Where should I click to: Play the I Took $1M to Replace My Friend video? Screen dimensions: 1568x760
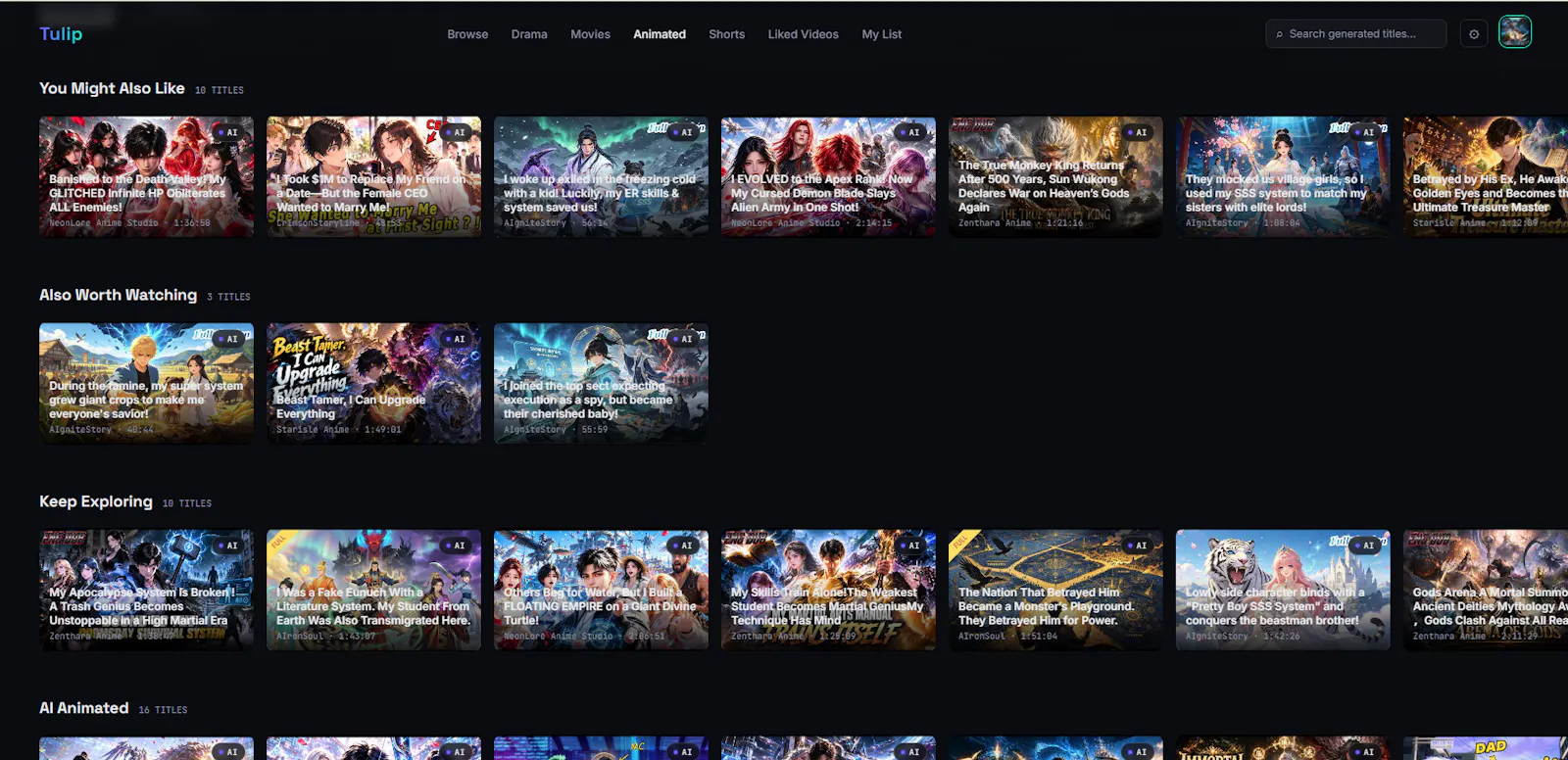pos(373,177)
